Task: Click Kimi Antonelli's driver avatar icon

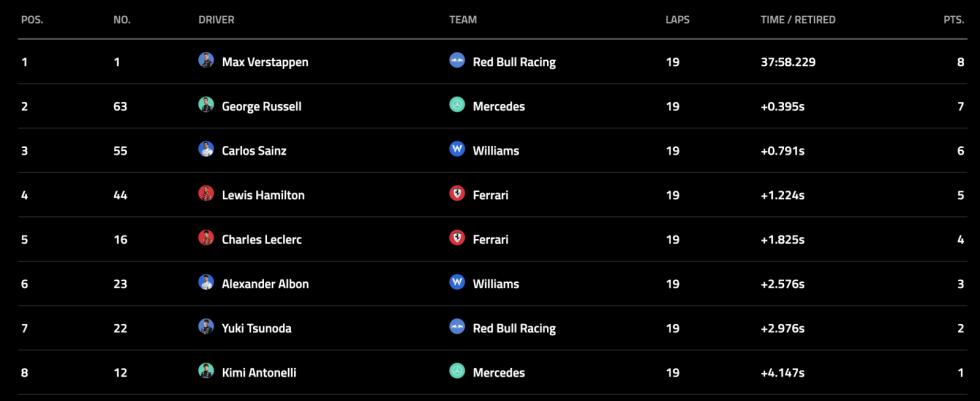Action: tap(207, 372)
